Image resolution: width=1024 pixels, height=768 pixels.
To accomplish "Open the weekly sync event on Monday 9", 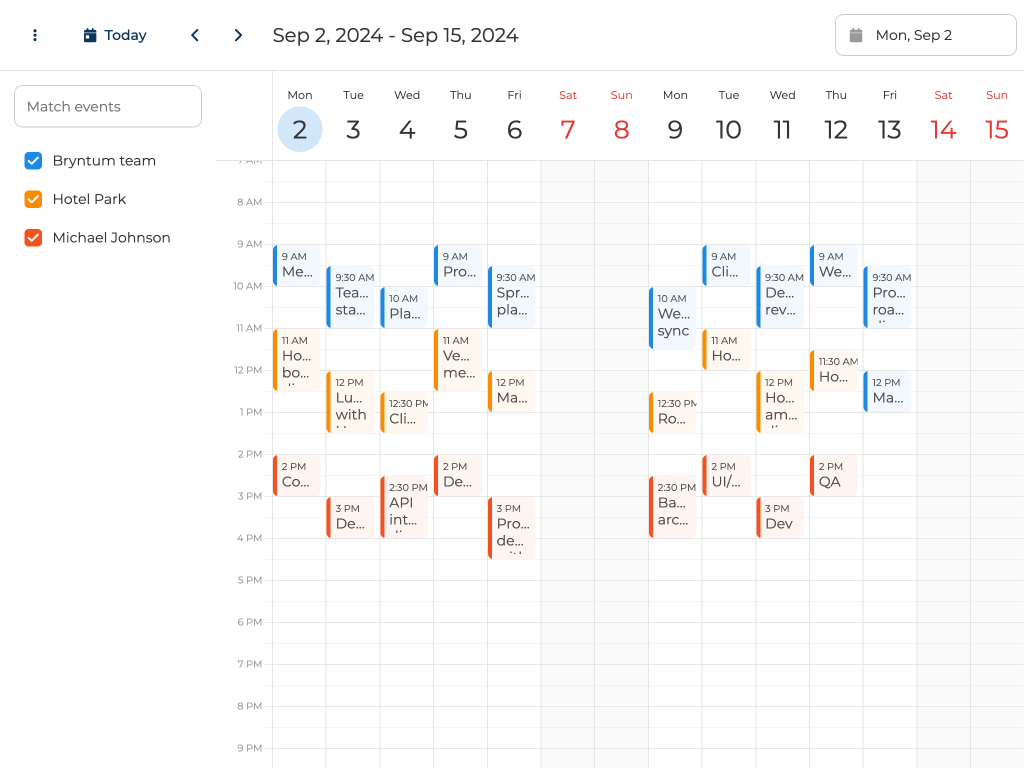I will (674, 317).
